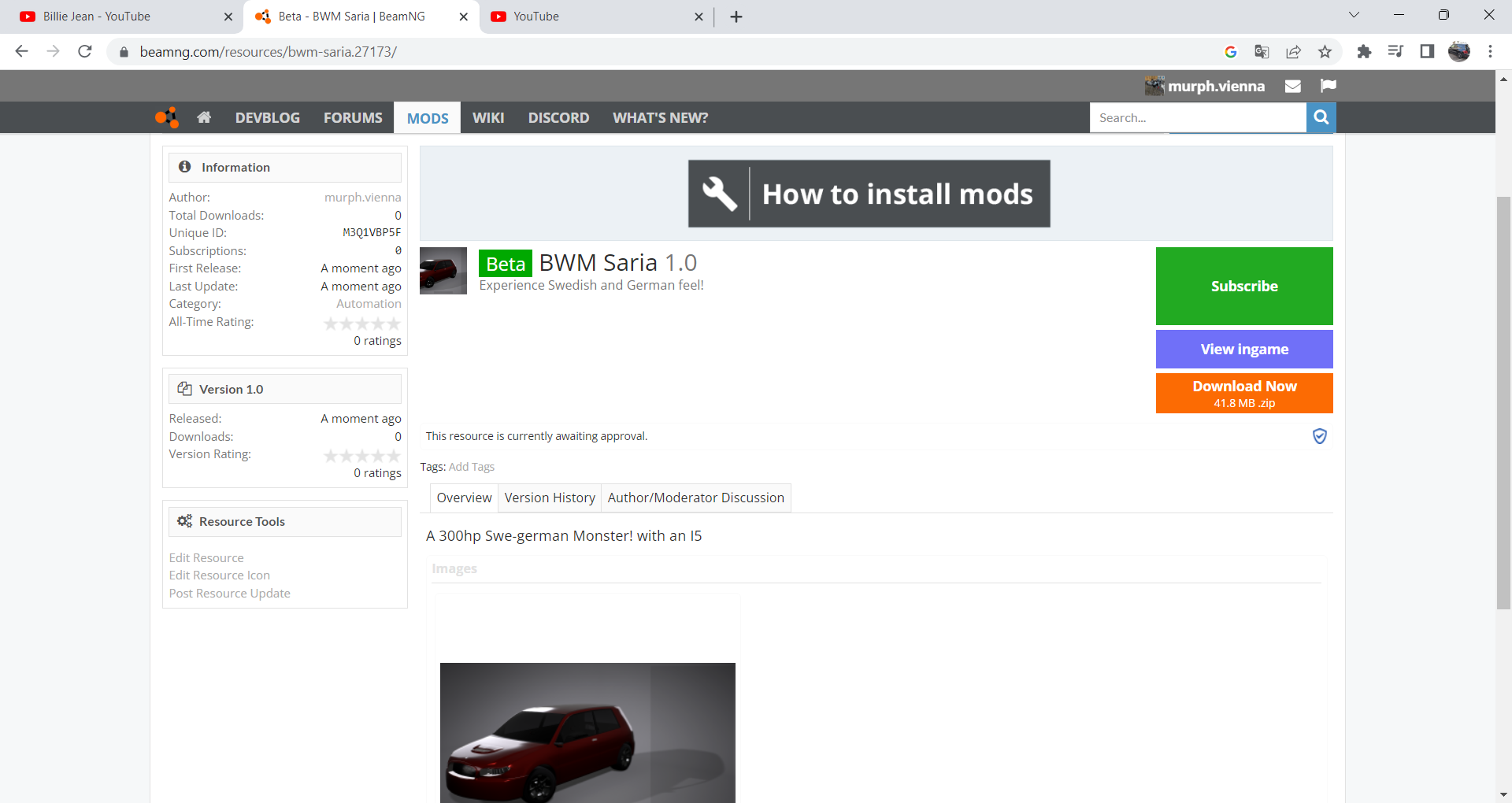Click the View ingame button

1244,349
